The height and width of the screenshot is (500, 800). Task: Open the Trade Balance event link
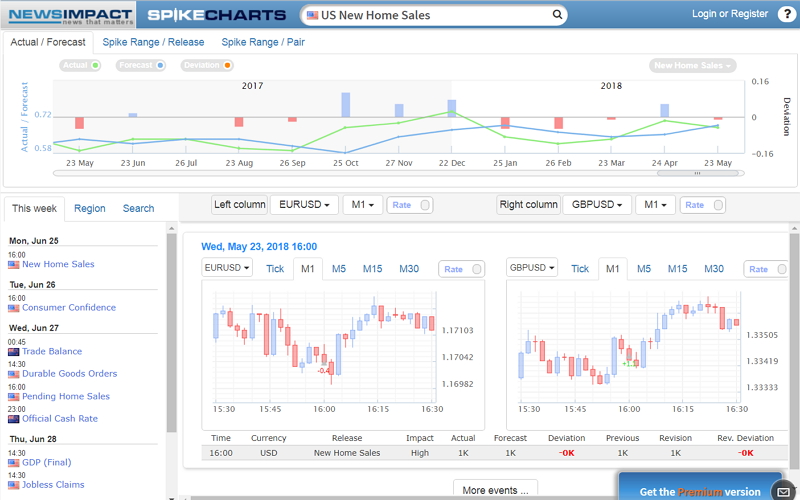52,352
